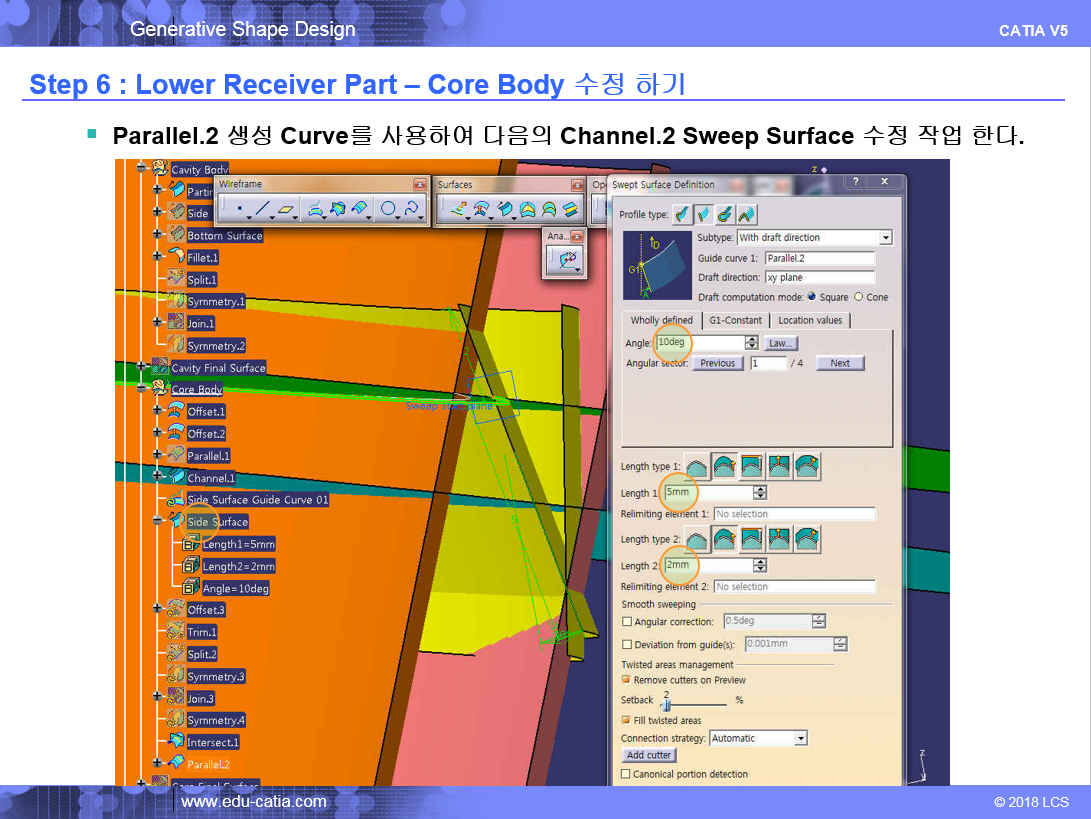1091x819 pixels.
Task: Enable Canonical portion detection
Action: (x=626, y=774)
